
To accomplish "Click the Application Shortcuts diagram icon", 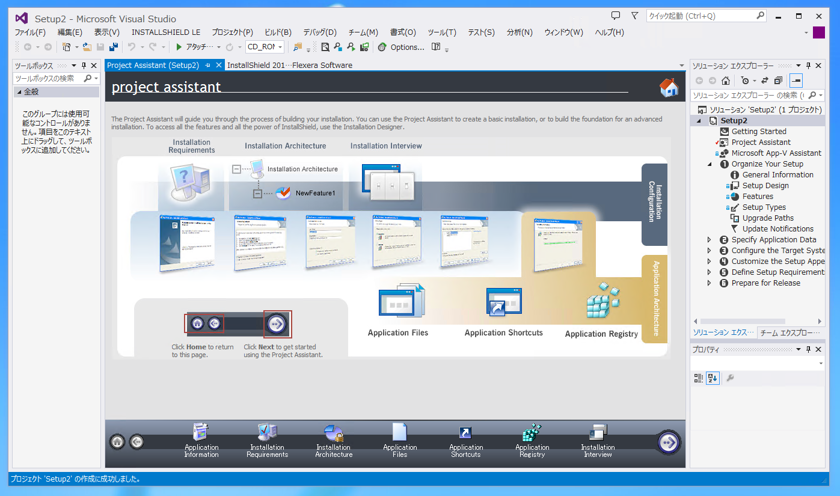I will pos(504,302).
